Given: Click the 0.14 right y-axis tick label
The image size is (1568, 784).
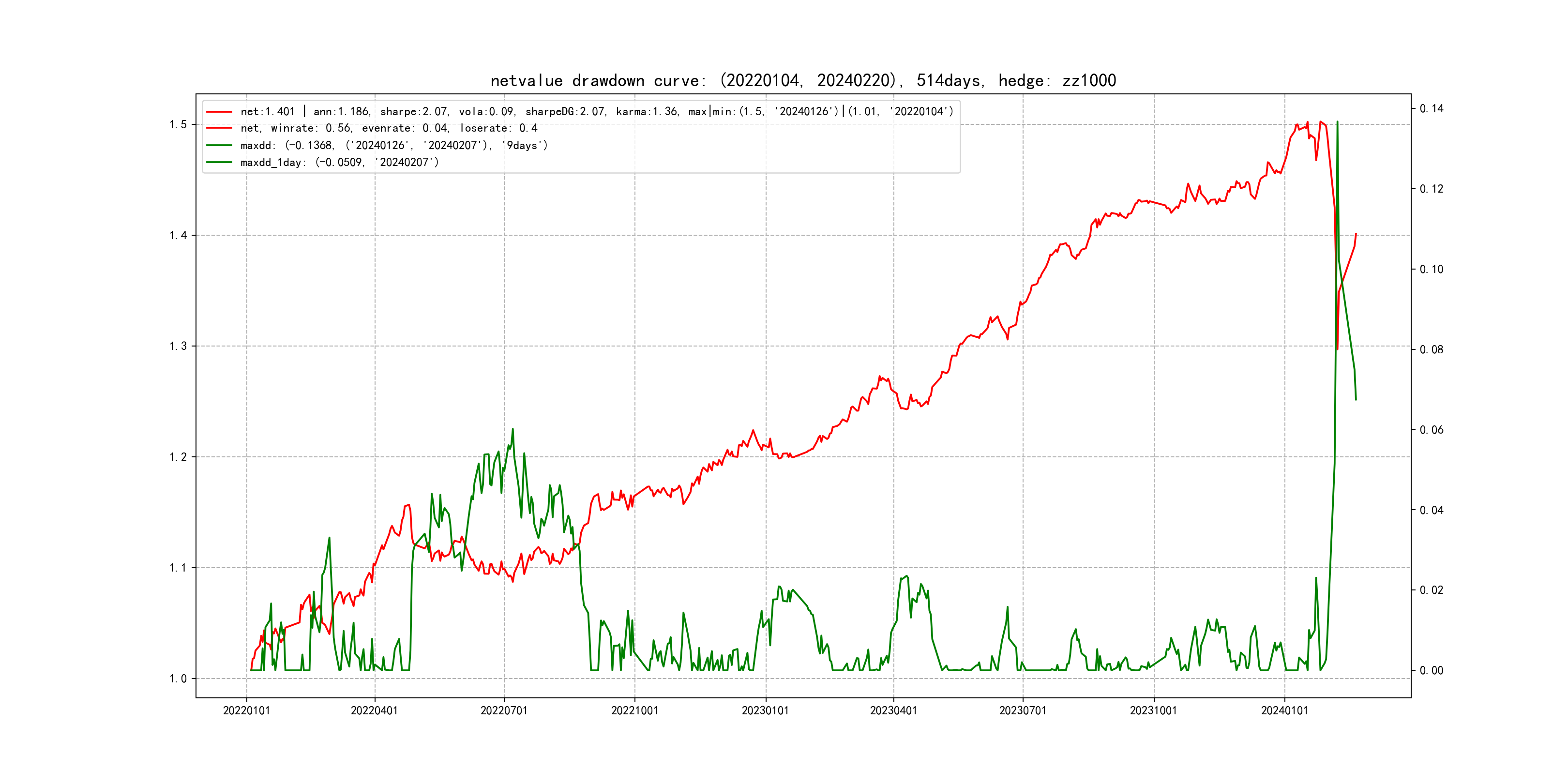Looking at the screenshot, I should [1431, 109].
